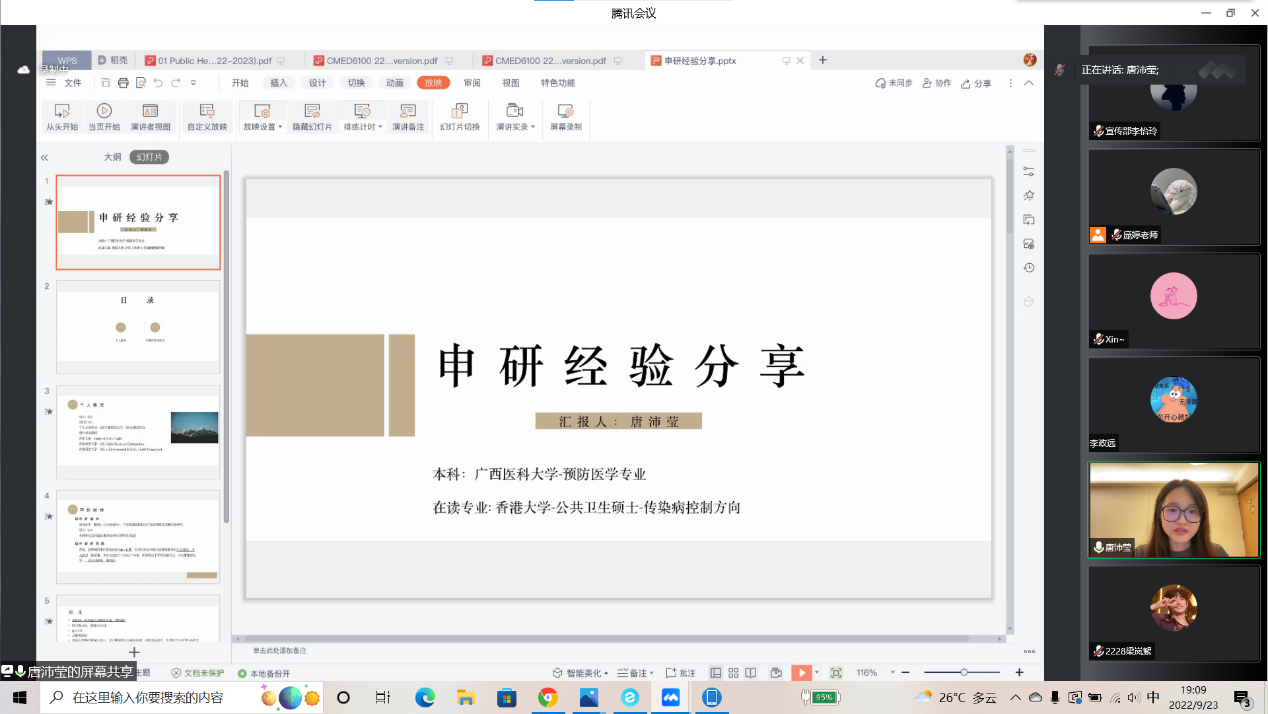Open presenter view (演讲者视图)
The height and width of the screenshot is (714, 1268).
tap(150, 117)
